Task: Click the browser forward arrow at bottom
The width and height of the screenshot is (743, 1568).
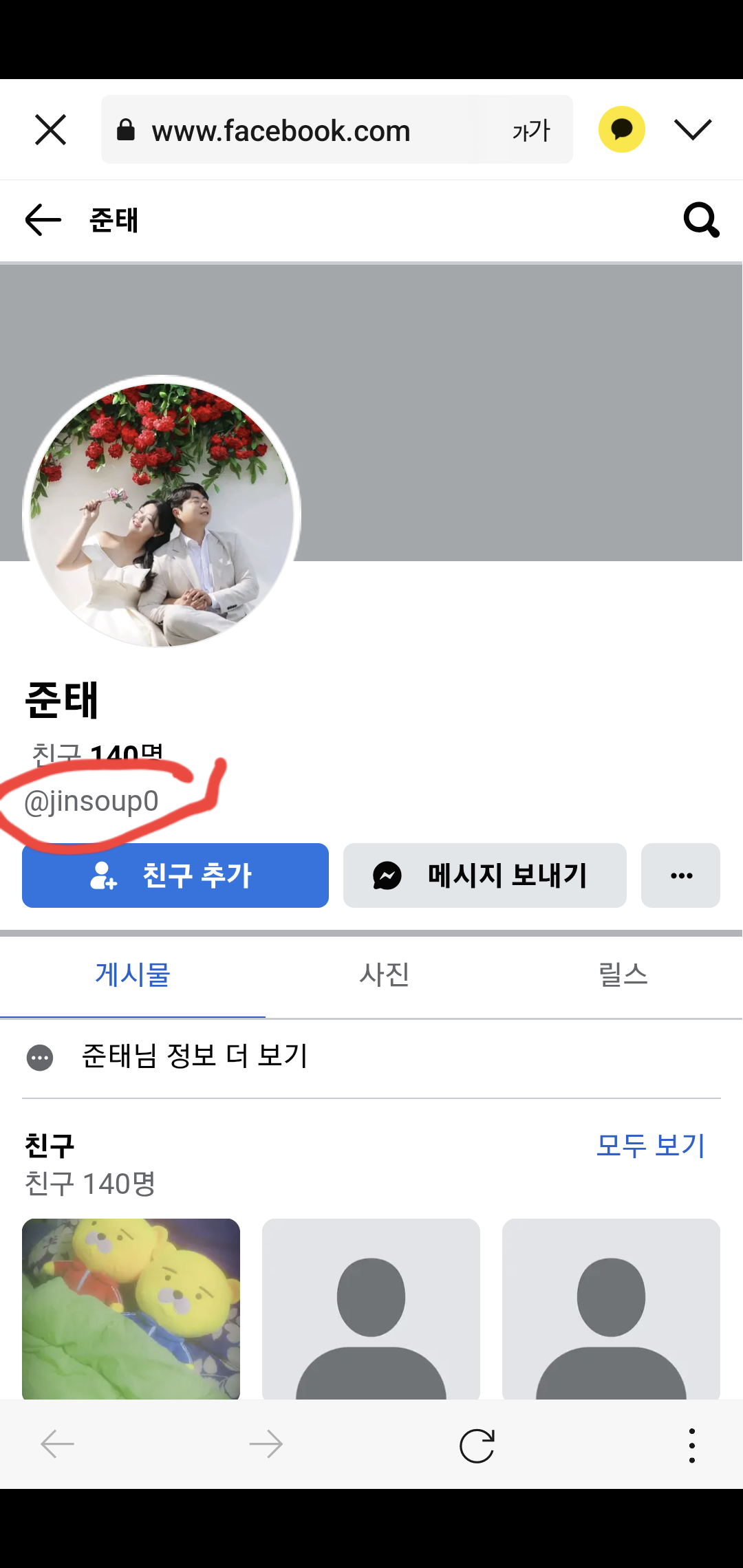Action: (266, 1444)
